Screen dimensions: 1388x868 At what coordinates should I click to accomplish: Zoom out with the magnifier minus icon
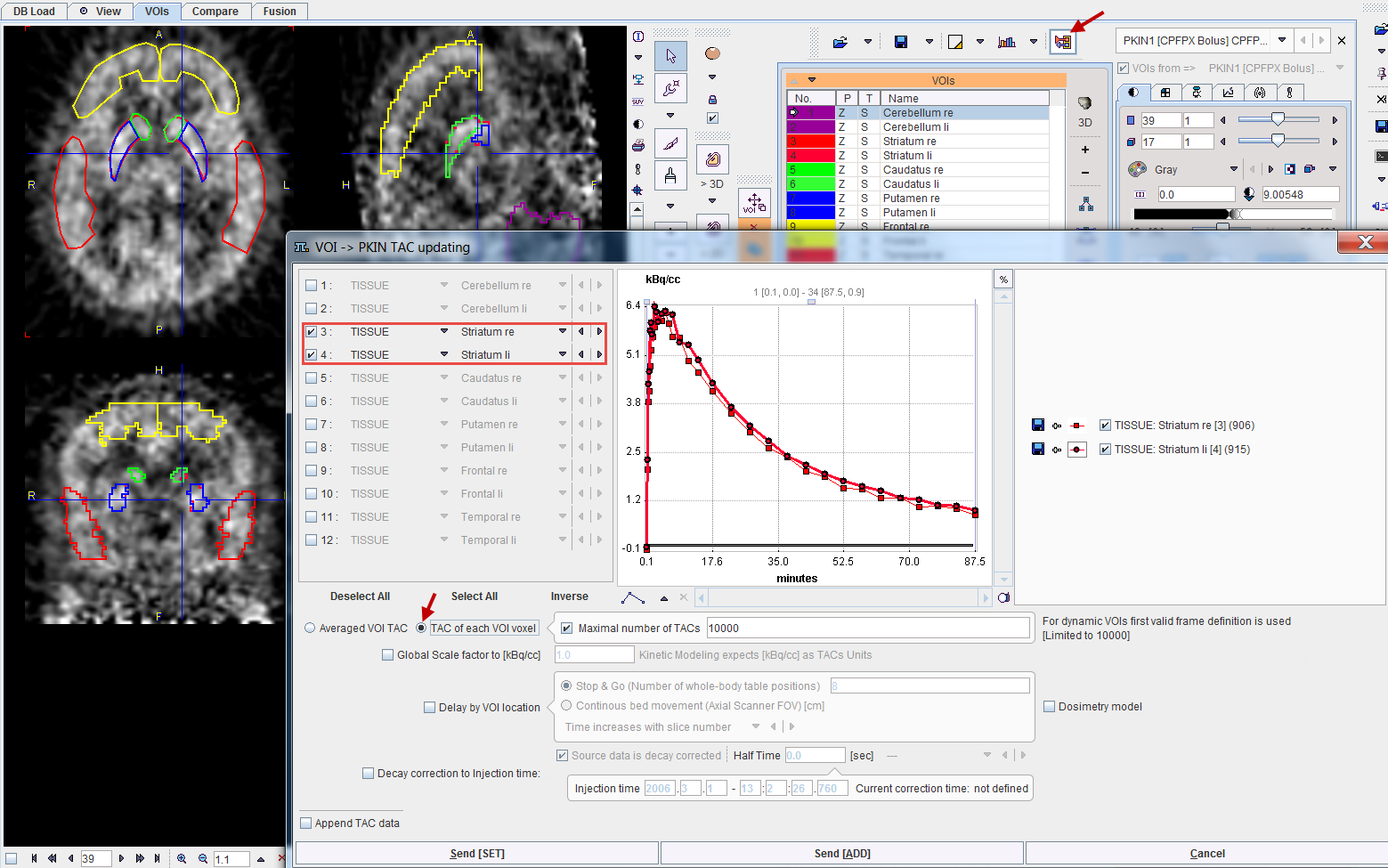tap(203, 859)
